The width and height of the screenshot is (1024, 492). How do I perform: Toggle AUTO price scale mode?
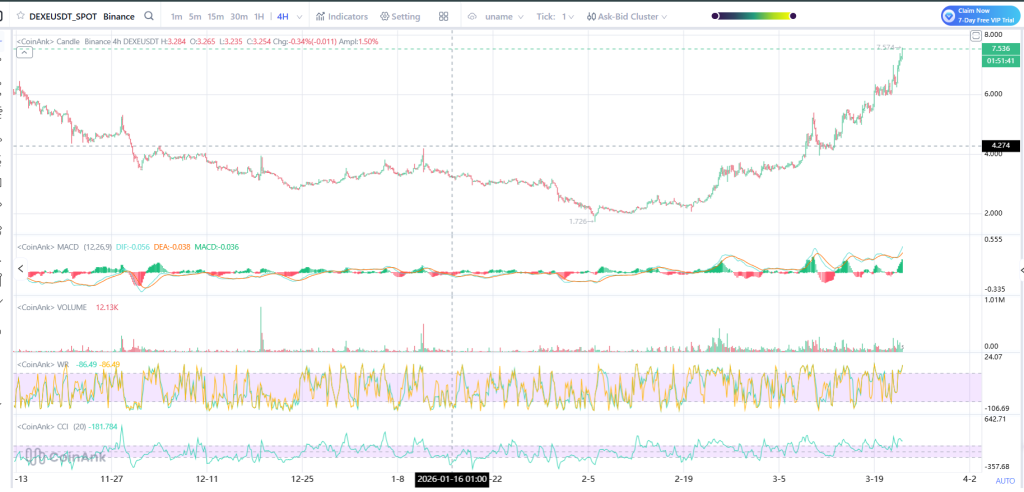pos(1005,481)
